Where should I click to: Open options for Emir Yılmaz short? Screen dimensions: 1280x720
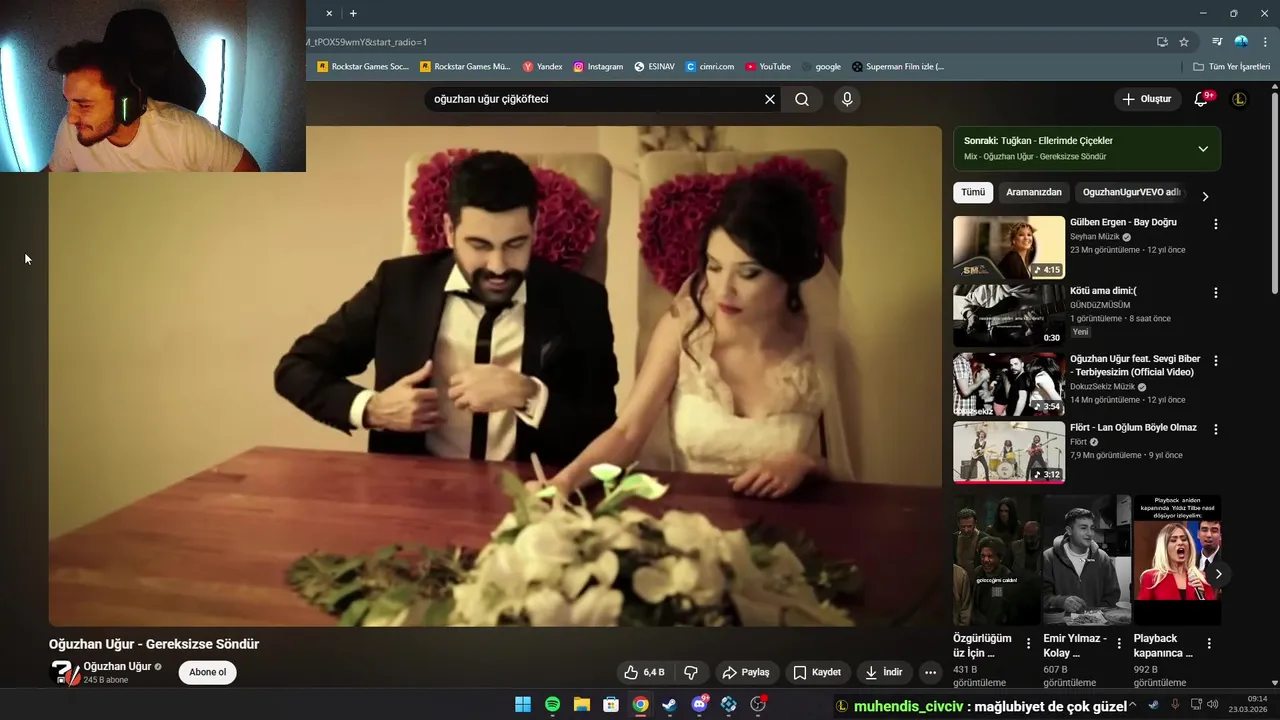tap(1119, 643)
